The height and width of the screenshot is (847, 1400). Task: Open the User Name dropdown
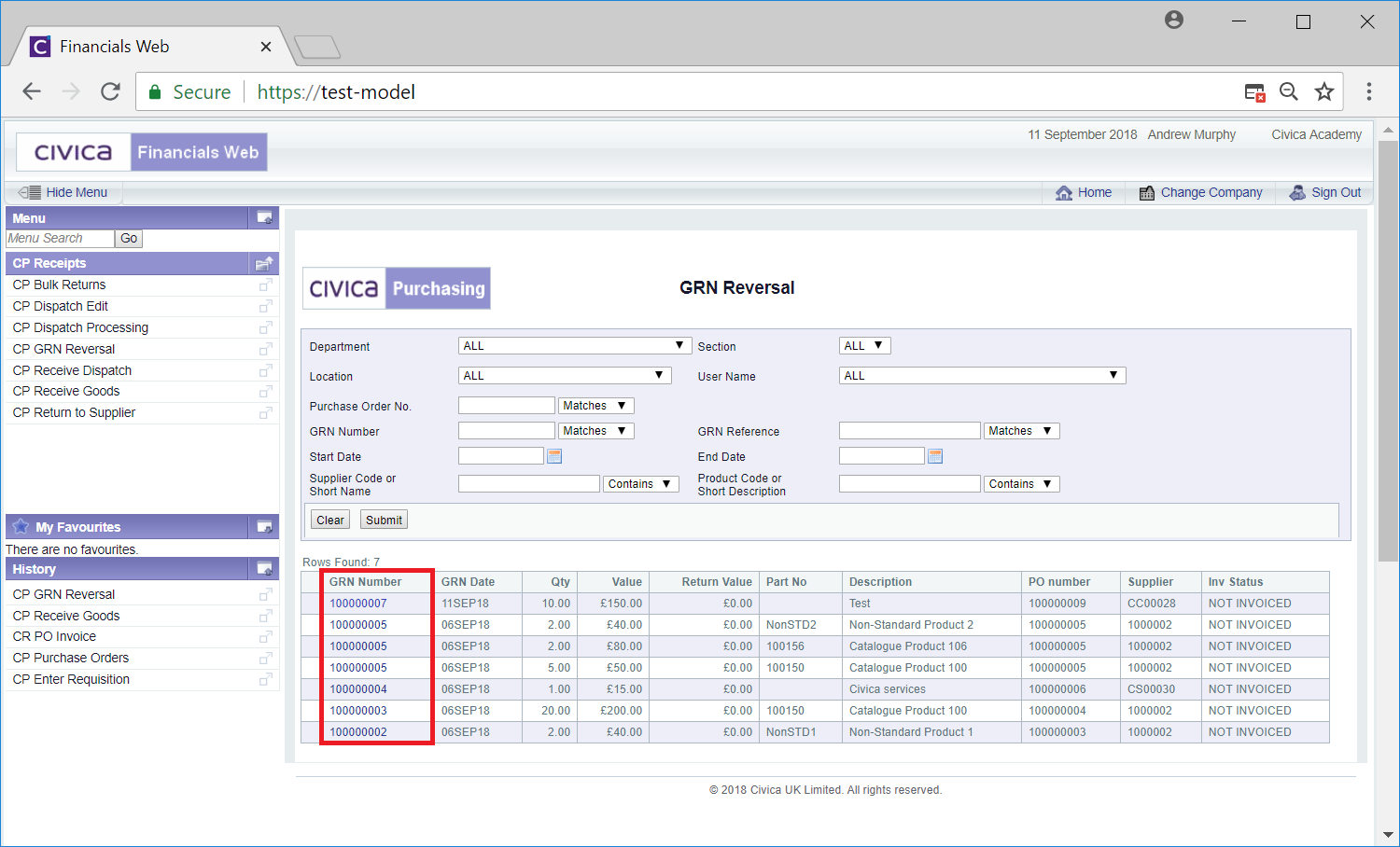click(982, 375)
